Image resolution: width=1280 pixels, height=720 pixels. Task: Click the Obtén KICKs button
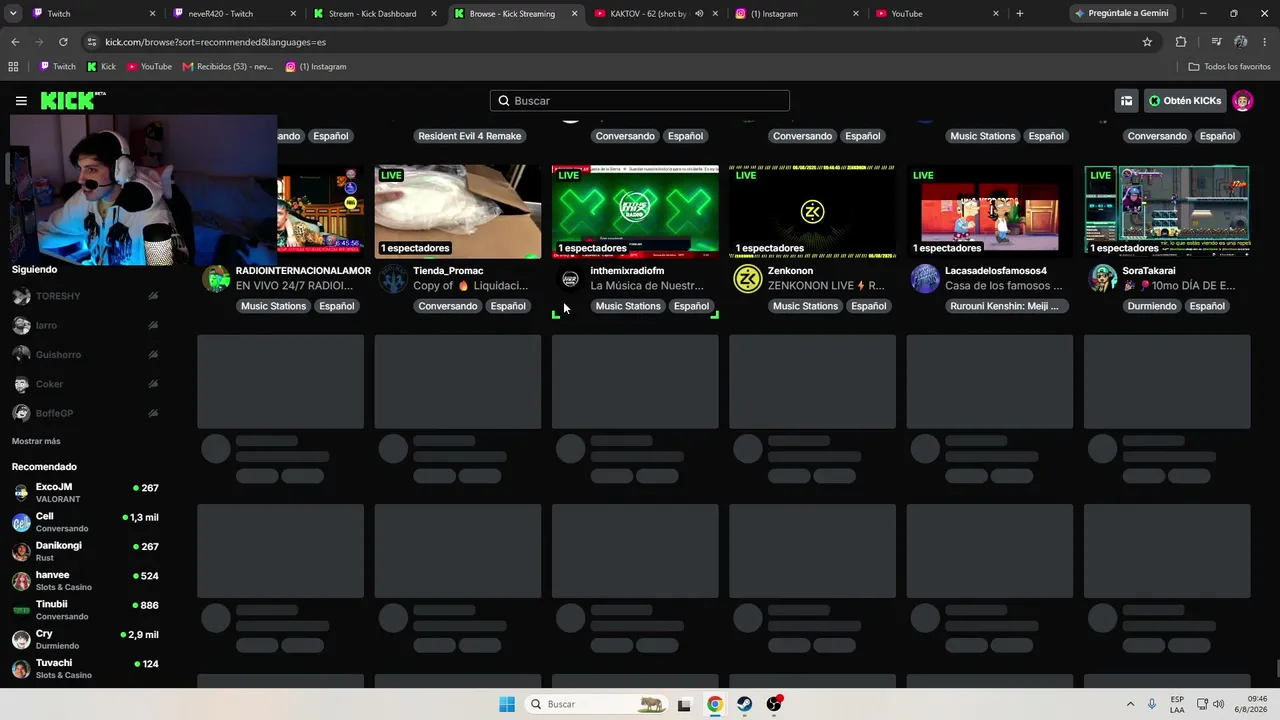[x=1185, y=101]
